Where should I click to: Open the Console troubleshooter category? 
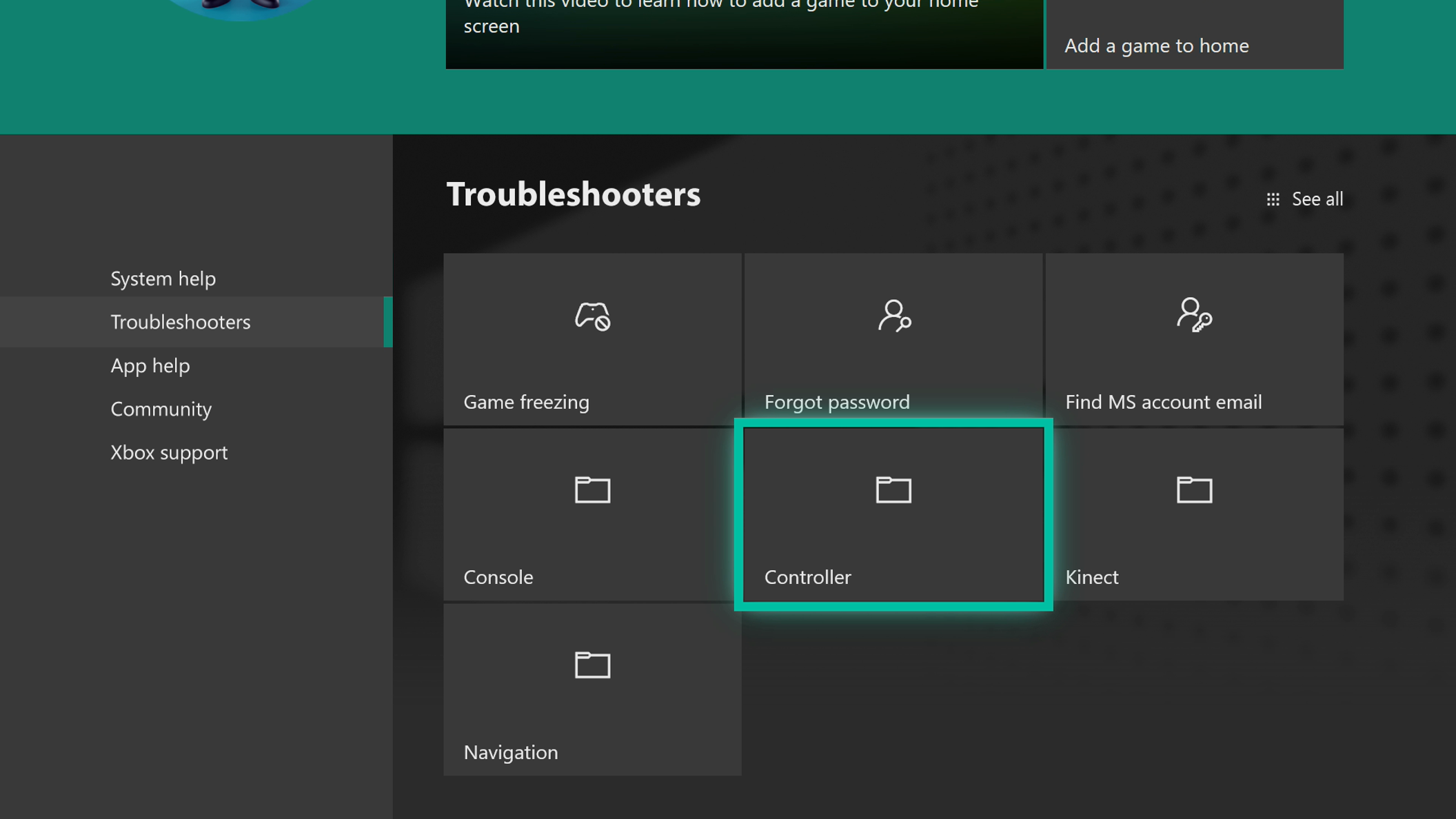tap(593, 514)
